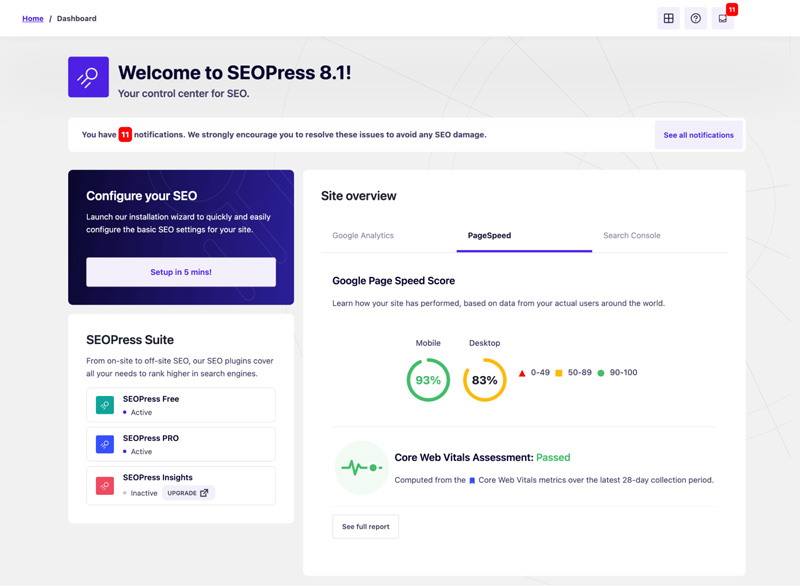Click the SEOPress magnifier logo icon
800x586 pixels.
[88, 77]
